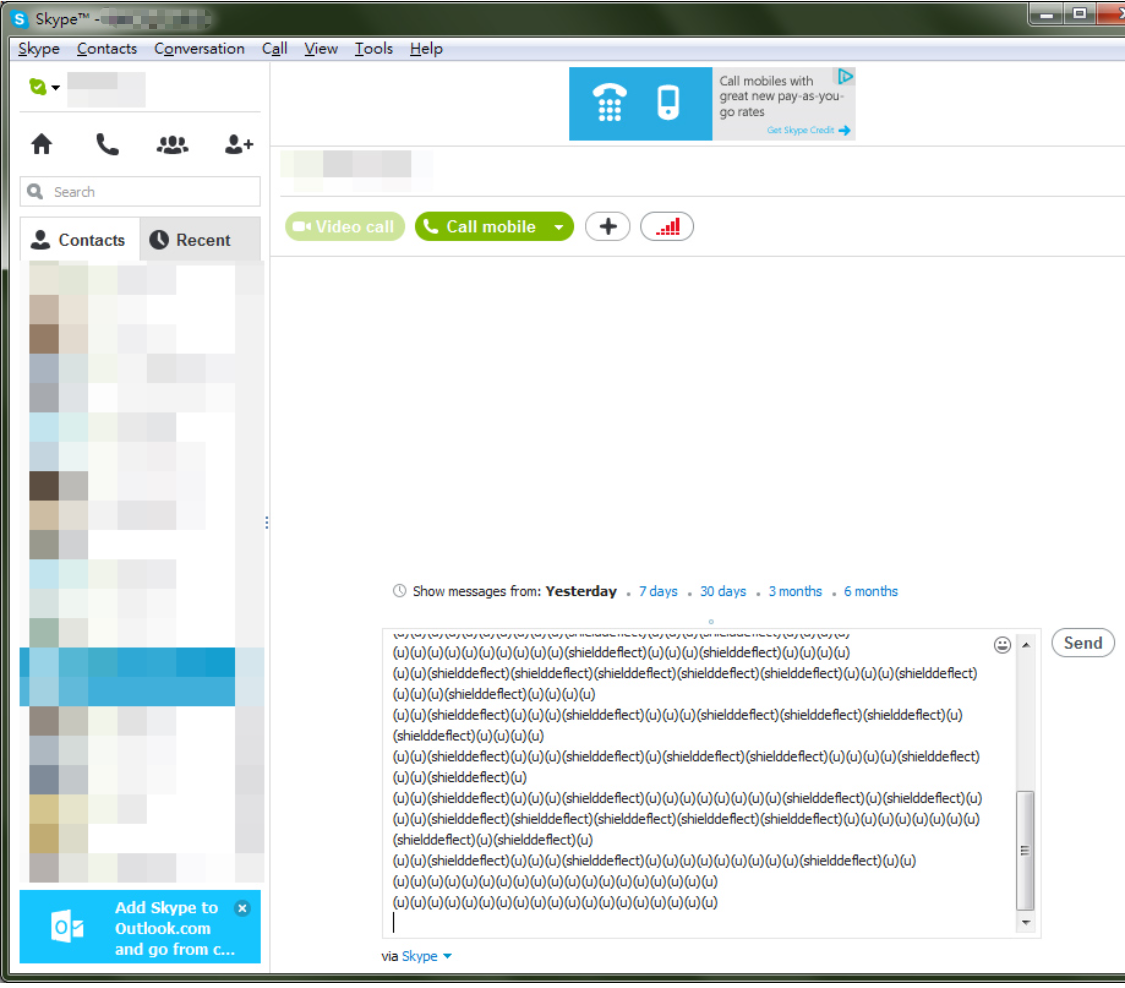Click the Home icon in sidebar
Viewport: 1125px width, 988px height.
click(42, 145)
